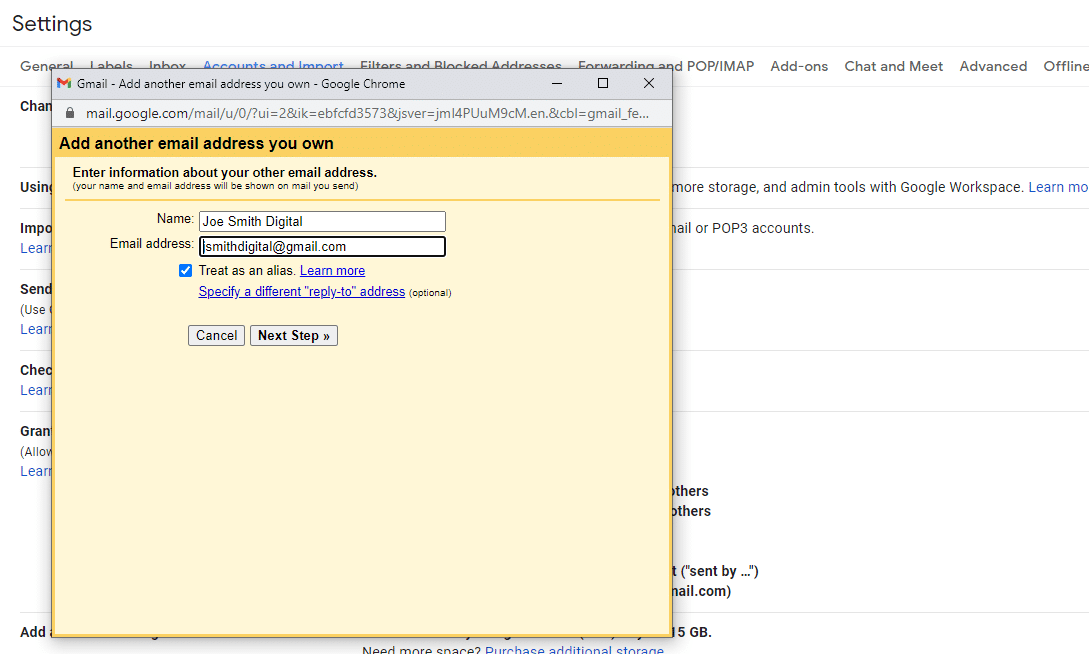Toggle the Treat as an alias checkbox
Screen dimensions: 1089x654
coord(185,271)
